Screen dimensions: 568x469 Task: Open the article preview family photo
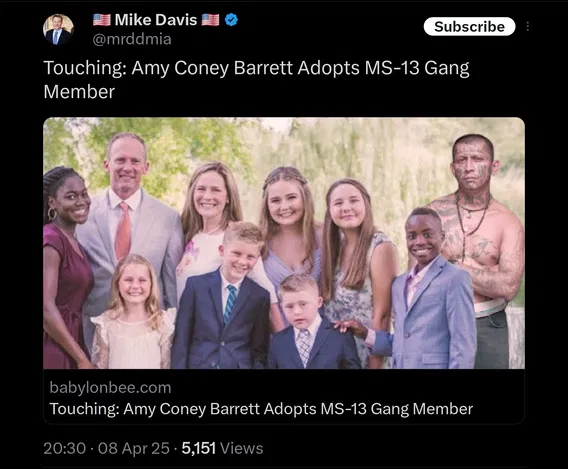pyautogui.click(x=284, y=243)
